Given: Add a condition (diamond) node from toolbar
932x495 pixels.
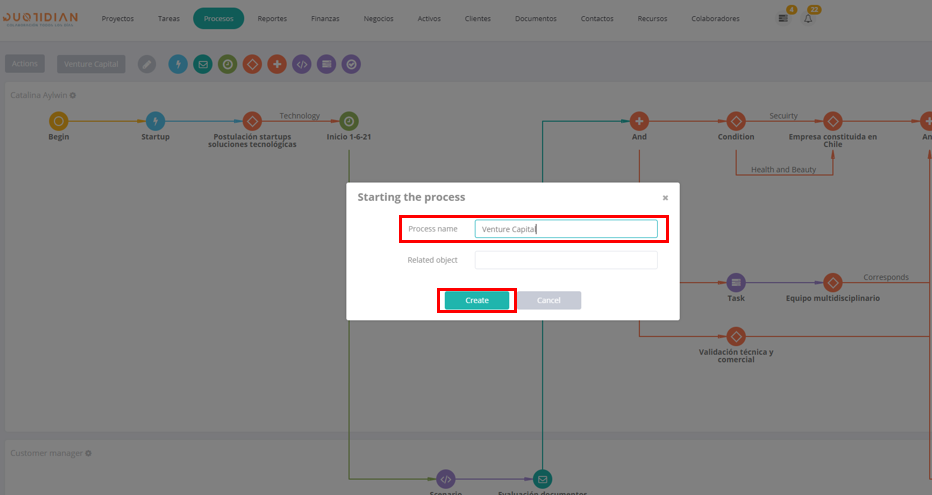Looking at the screenshot, I should pos(252,64).
